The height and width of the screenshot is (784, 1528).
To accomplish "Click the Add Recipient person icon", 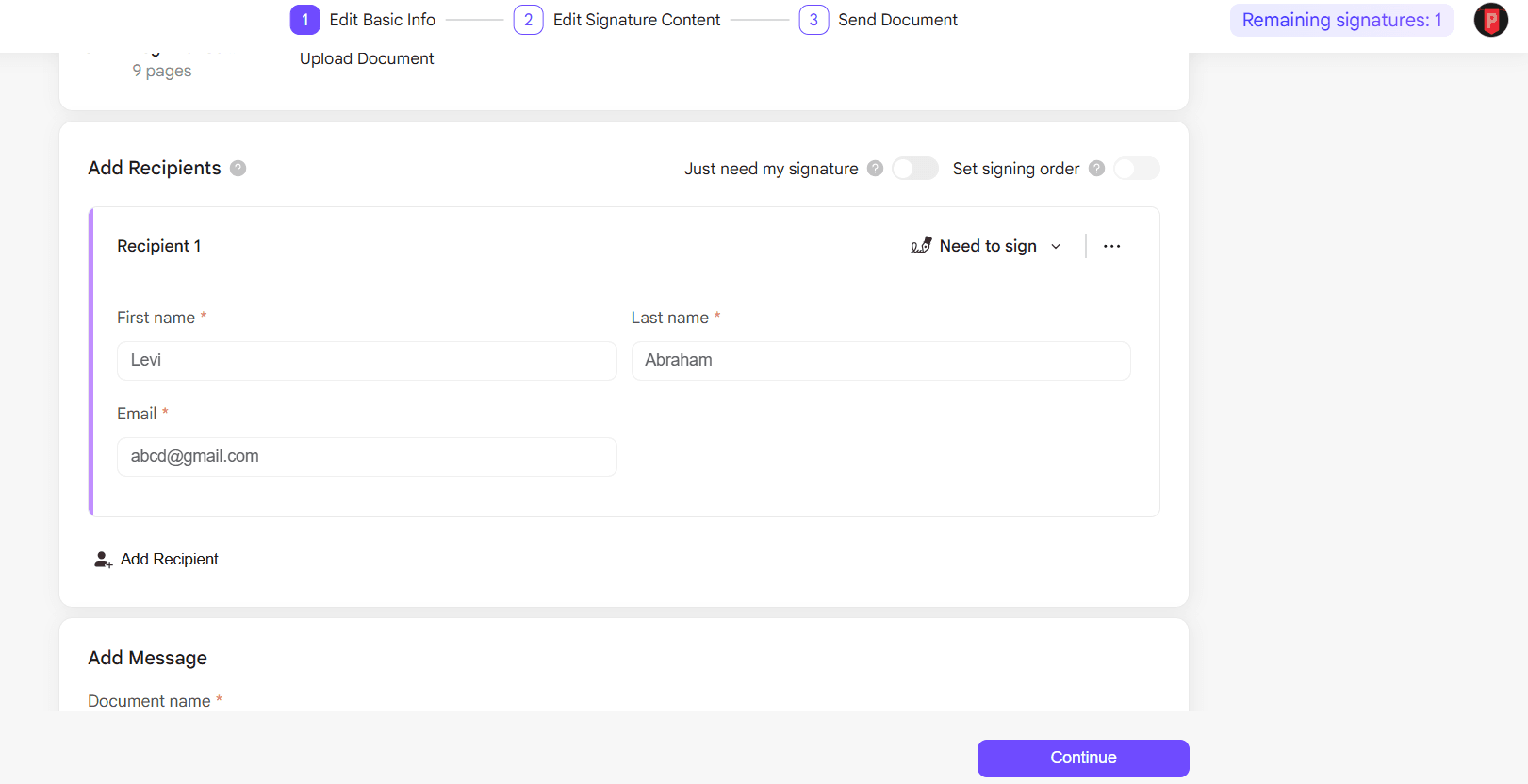I will click(103, 560).
